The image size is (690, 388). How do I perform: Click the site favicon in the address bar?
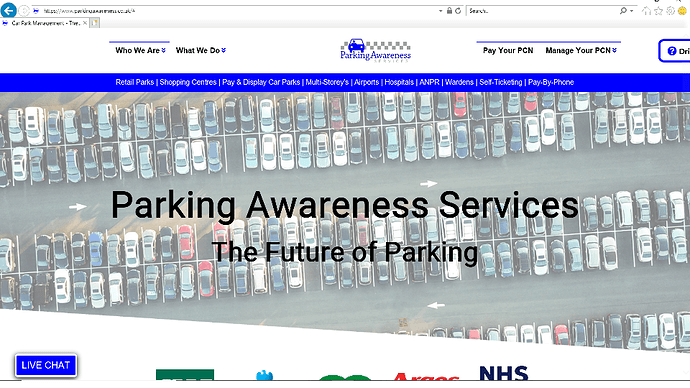point(36,11)
